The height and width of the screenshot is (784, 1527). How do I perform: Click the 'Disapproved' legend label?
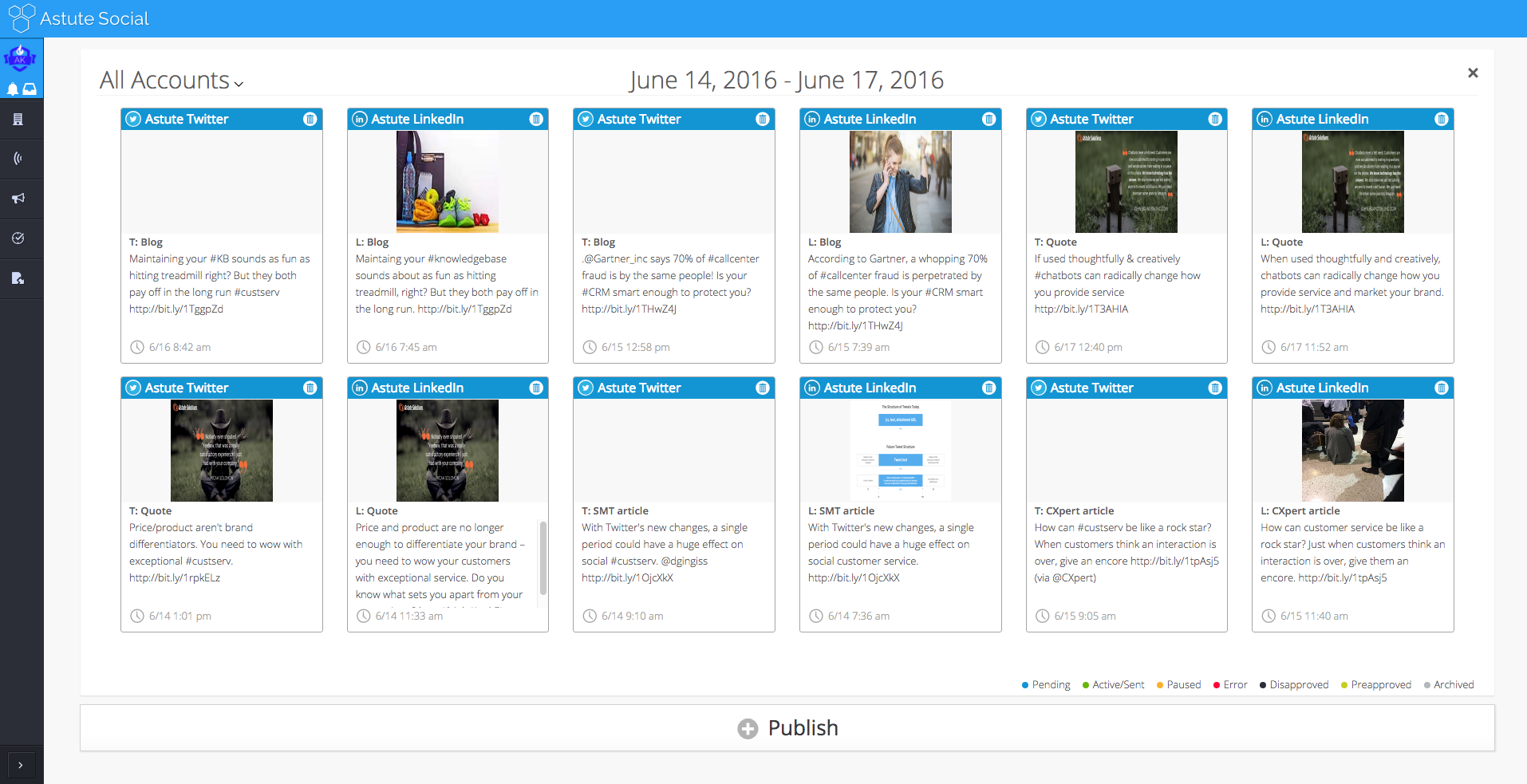pyautogui.click(x=1300, y=685)
